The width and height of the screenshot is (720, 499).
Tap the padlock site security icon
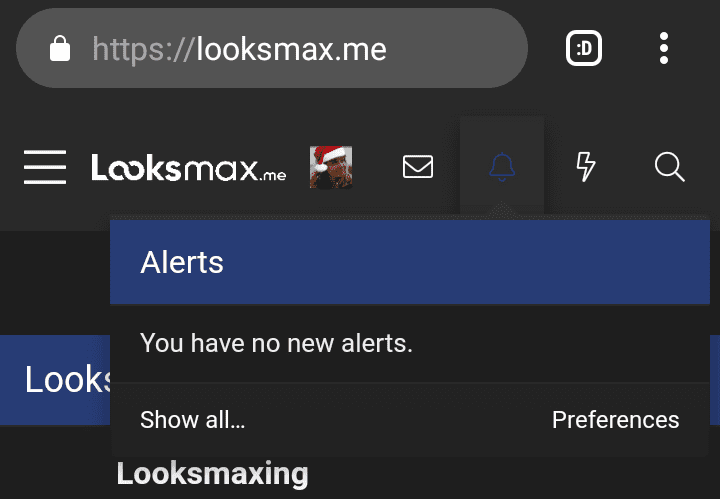60,48
